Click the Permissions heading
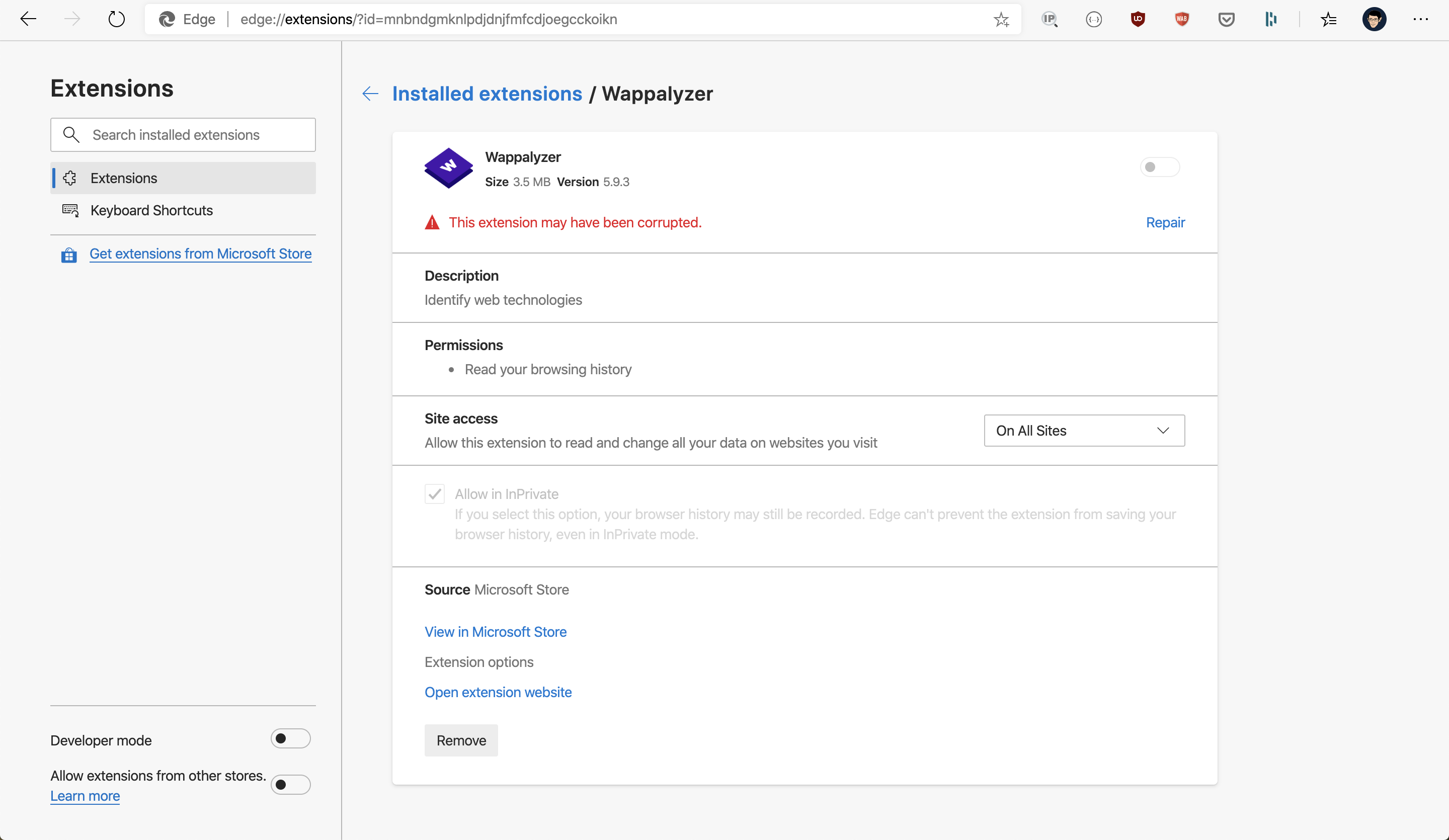The width and height of the screenshot is (1449, 840). click(x=463, y=345)
